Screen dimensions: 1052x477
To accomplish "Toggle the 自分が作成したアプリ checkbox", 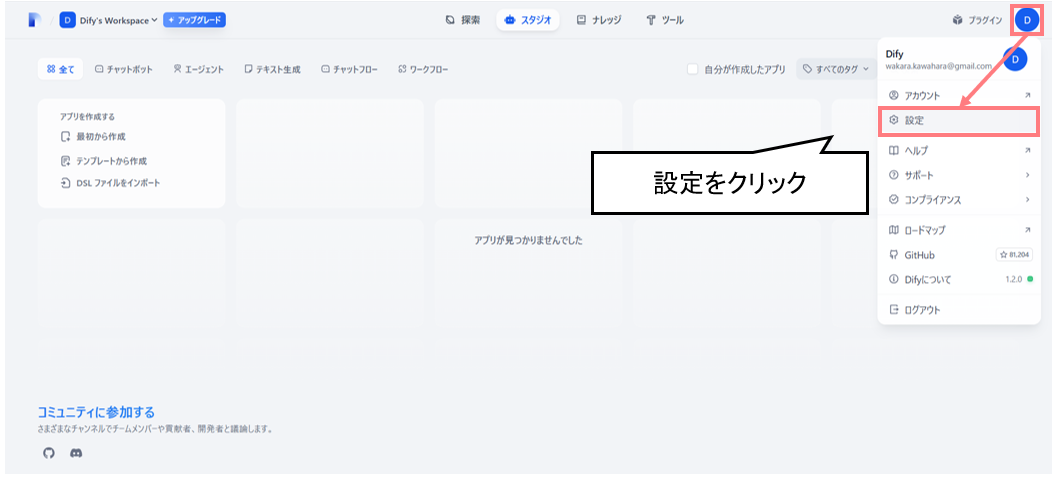I will click(692, 69).
